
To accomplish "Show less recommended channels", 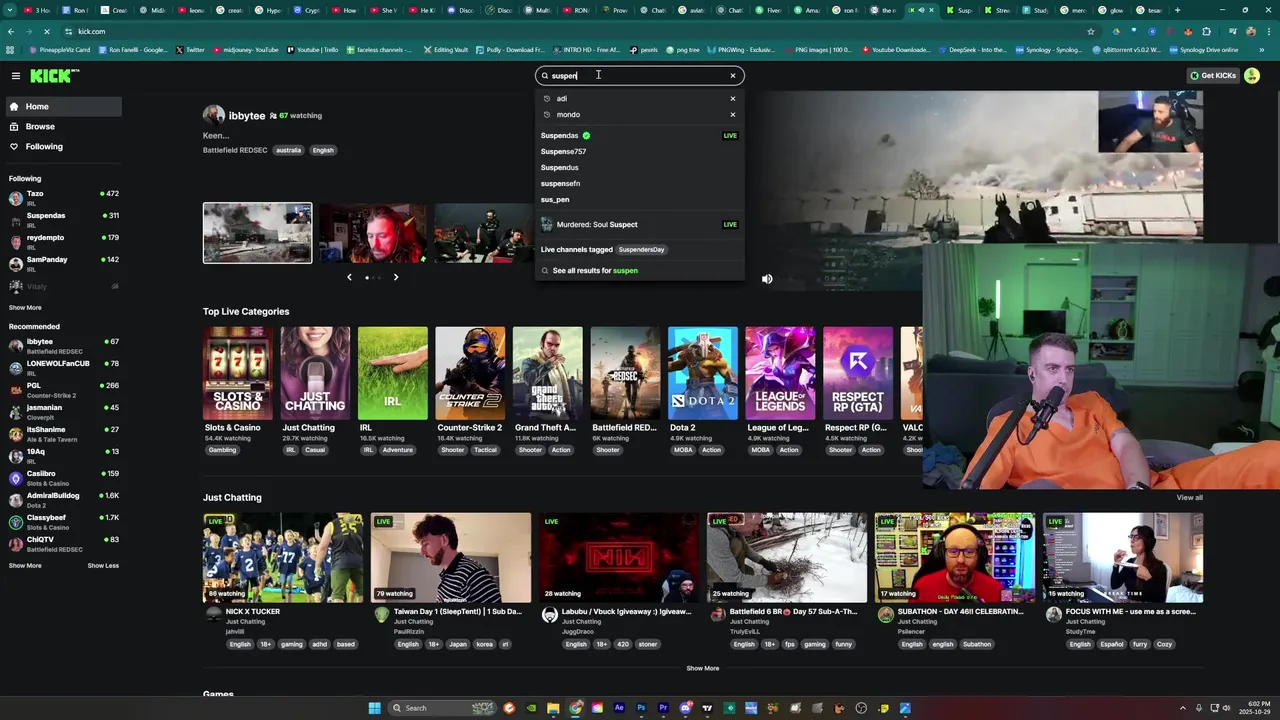I will 103,565.
